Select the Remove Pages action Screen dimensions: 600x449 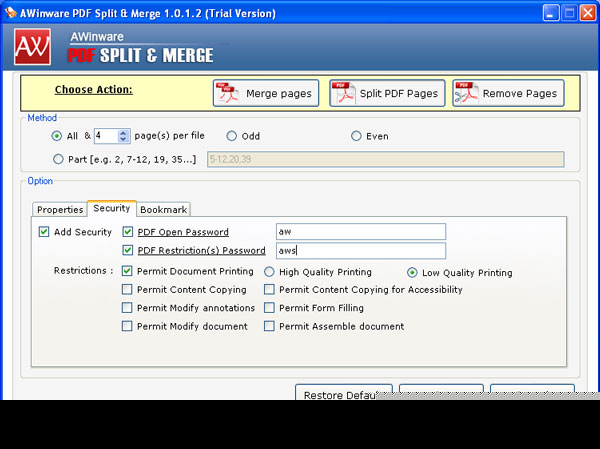pos(508,93)
